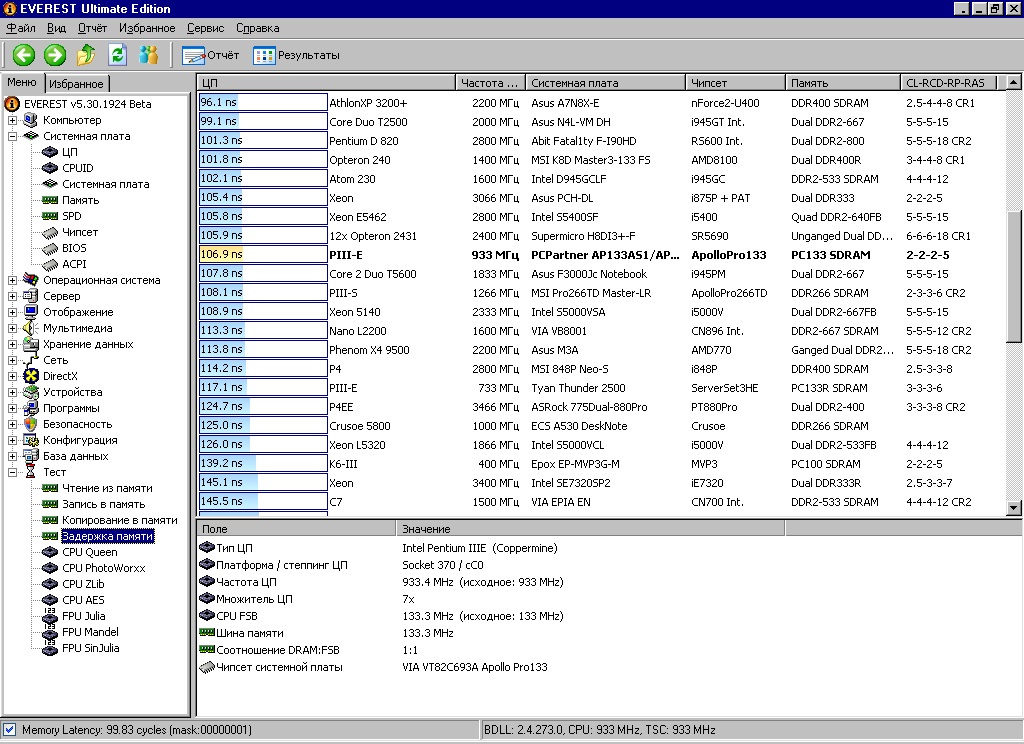The height and width of the screenshot is (744, 1024).
Task: Sort by the Частота column header
Action: 490,83
